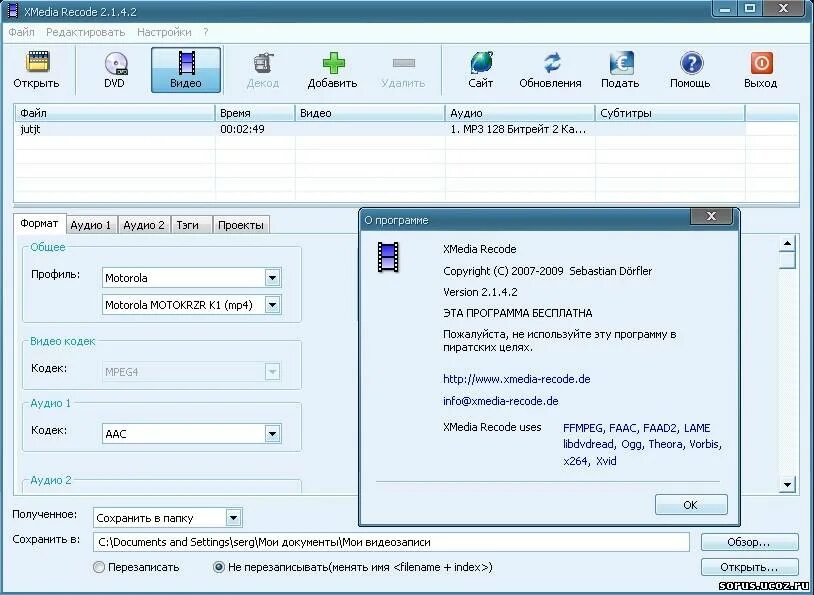Expand the Motorola profile dropdown

[x=273, y=278]
